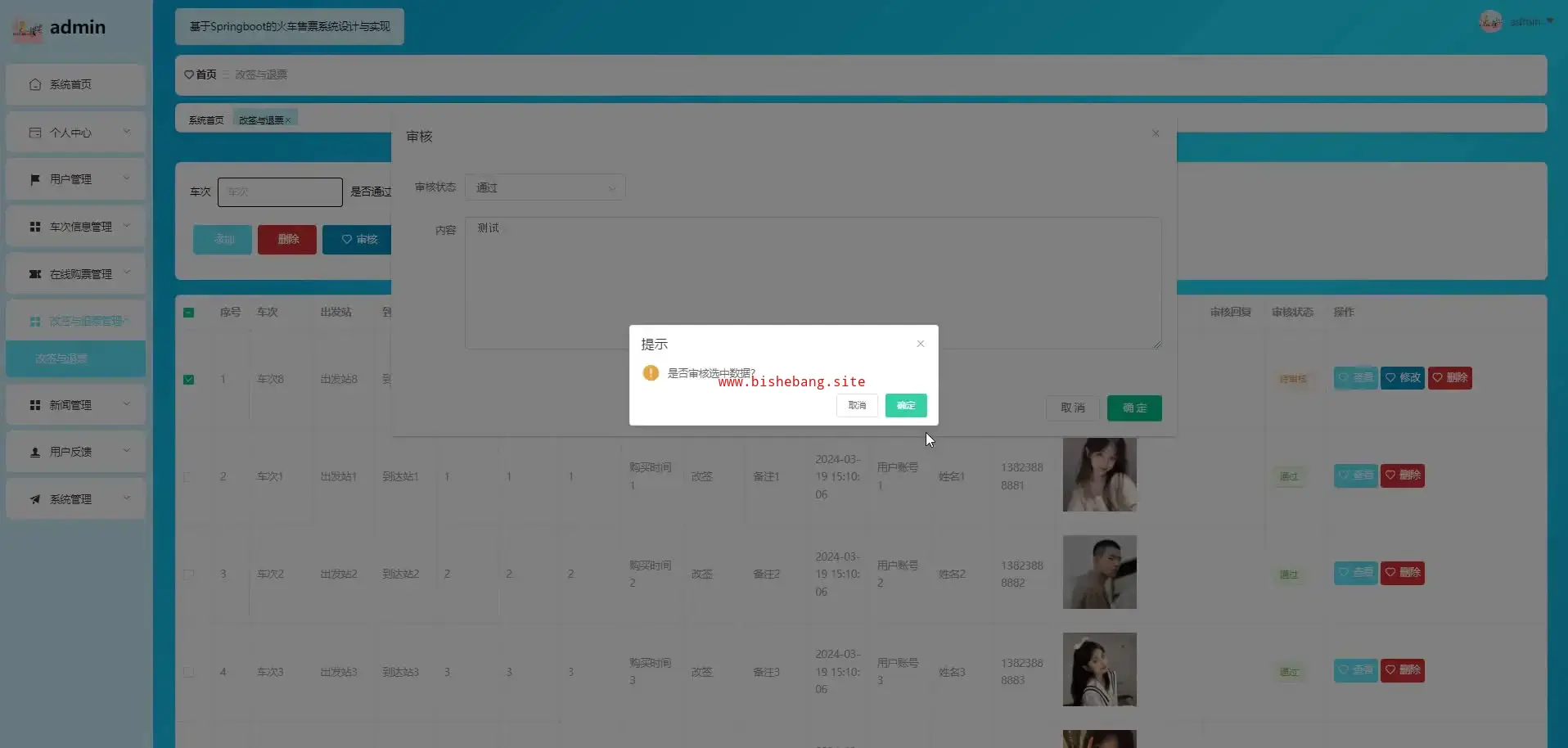Collapse the 改签与退票管理 menu chevron
This screenshot has width=1568, height=748.
(127, 320)
